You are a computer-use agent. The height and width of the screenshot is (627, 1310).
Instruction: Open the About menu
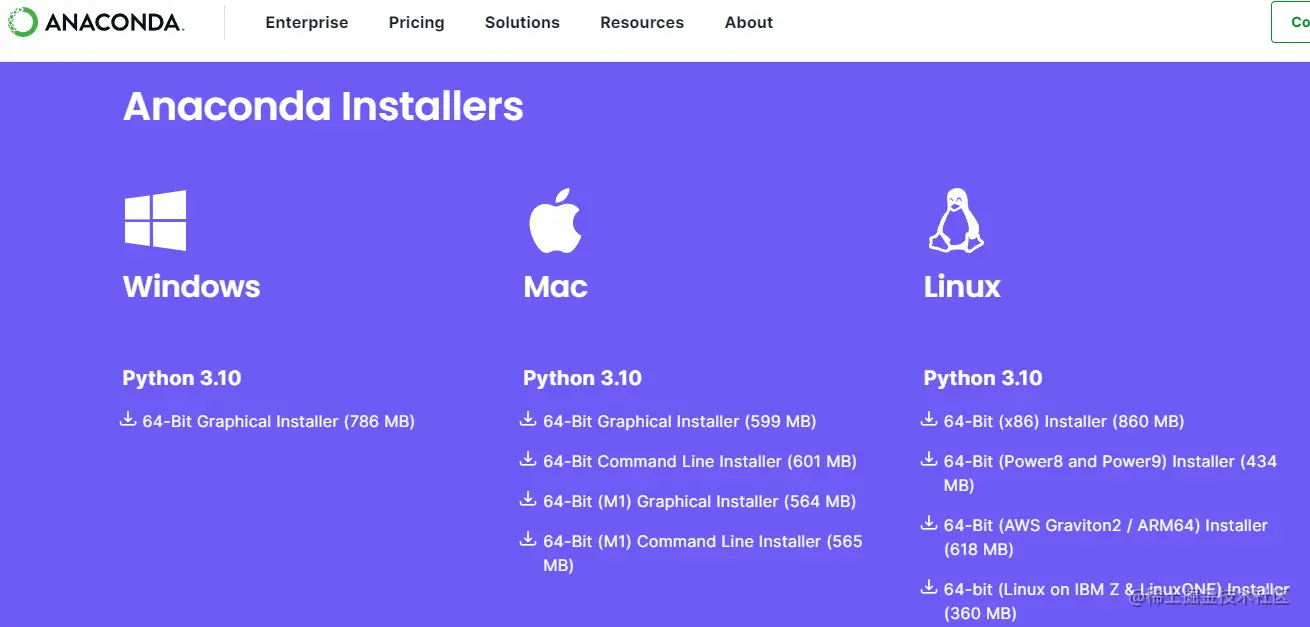coord(749,22)
